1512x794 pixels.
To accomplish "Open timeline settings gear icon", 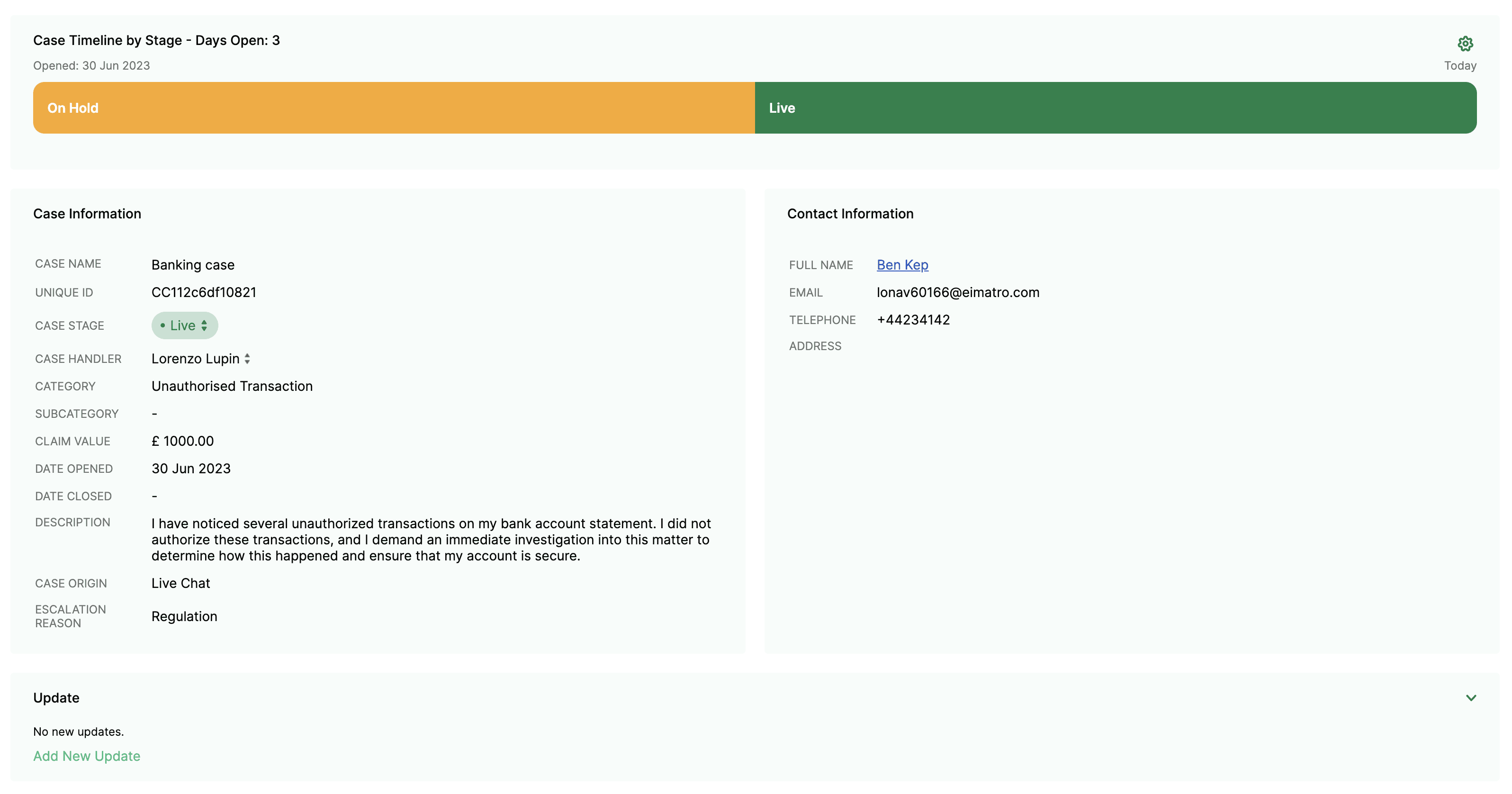I will point(1465,44).
